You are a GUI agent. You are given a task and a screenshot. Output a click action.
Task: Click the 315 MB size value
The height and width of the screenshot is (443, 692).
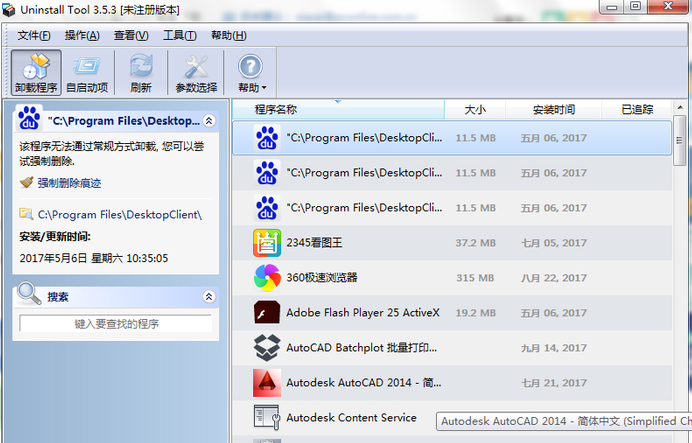click(x=475, y=278)
